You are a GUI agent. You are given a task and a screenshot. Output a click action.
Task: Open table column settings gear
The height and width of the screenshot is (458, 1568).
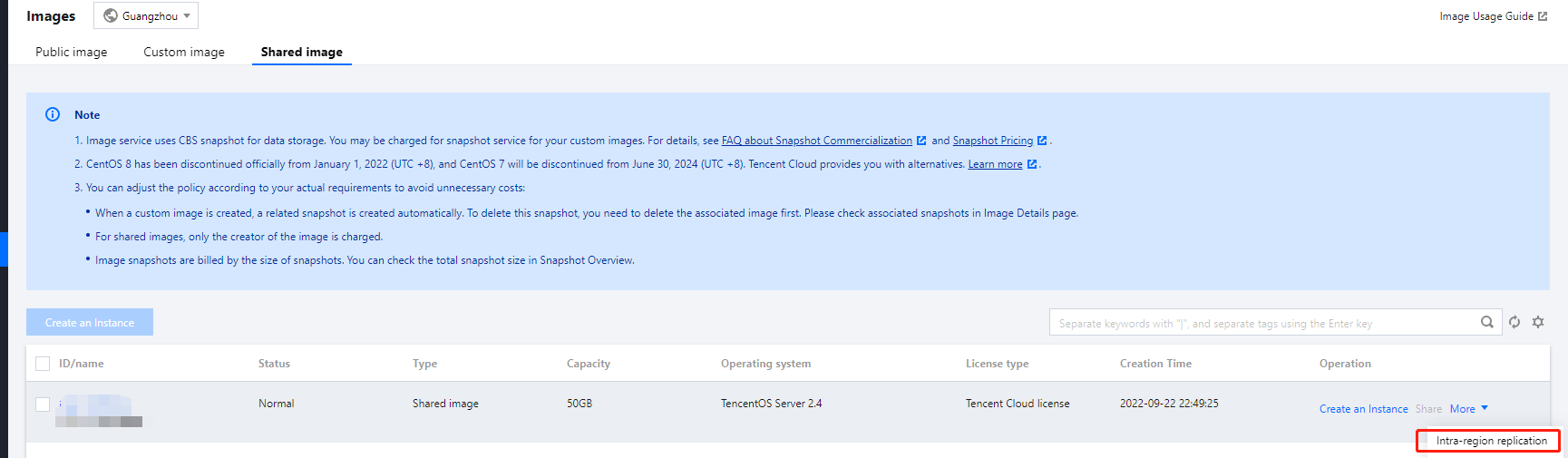[x=1538, y=322]
